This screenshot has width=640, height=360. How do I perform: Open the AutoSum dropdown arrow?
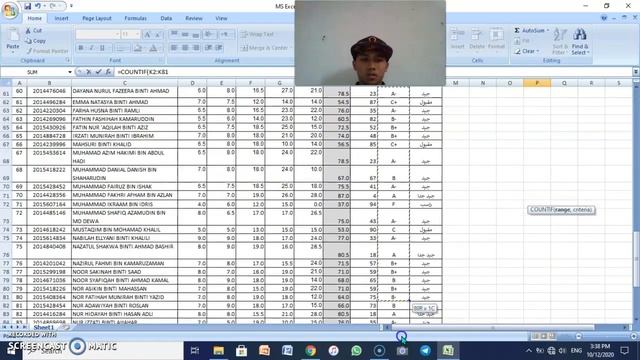pos(548,31)
